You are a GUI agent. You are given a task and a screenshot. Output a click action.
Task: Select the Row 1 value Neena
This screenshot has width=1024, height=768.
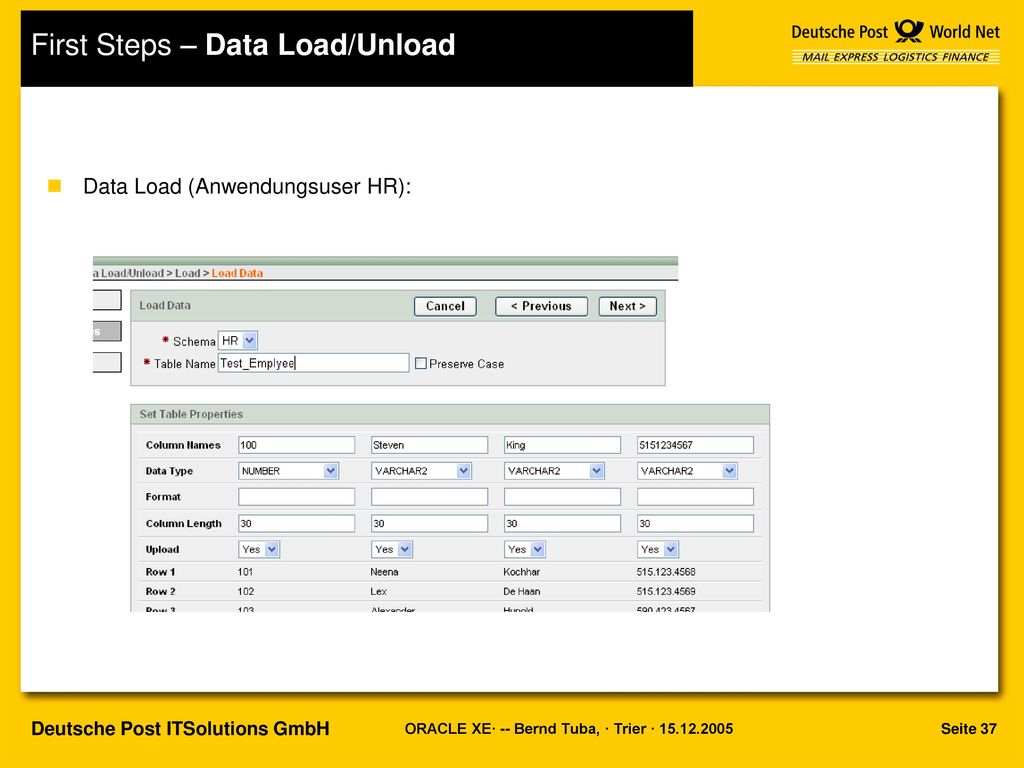coord(384,571)
